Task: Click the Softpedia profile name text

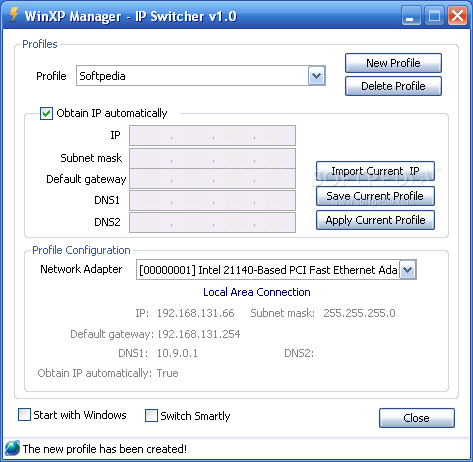Action: (x=102, y=76)
